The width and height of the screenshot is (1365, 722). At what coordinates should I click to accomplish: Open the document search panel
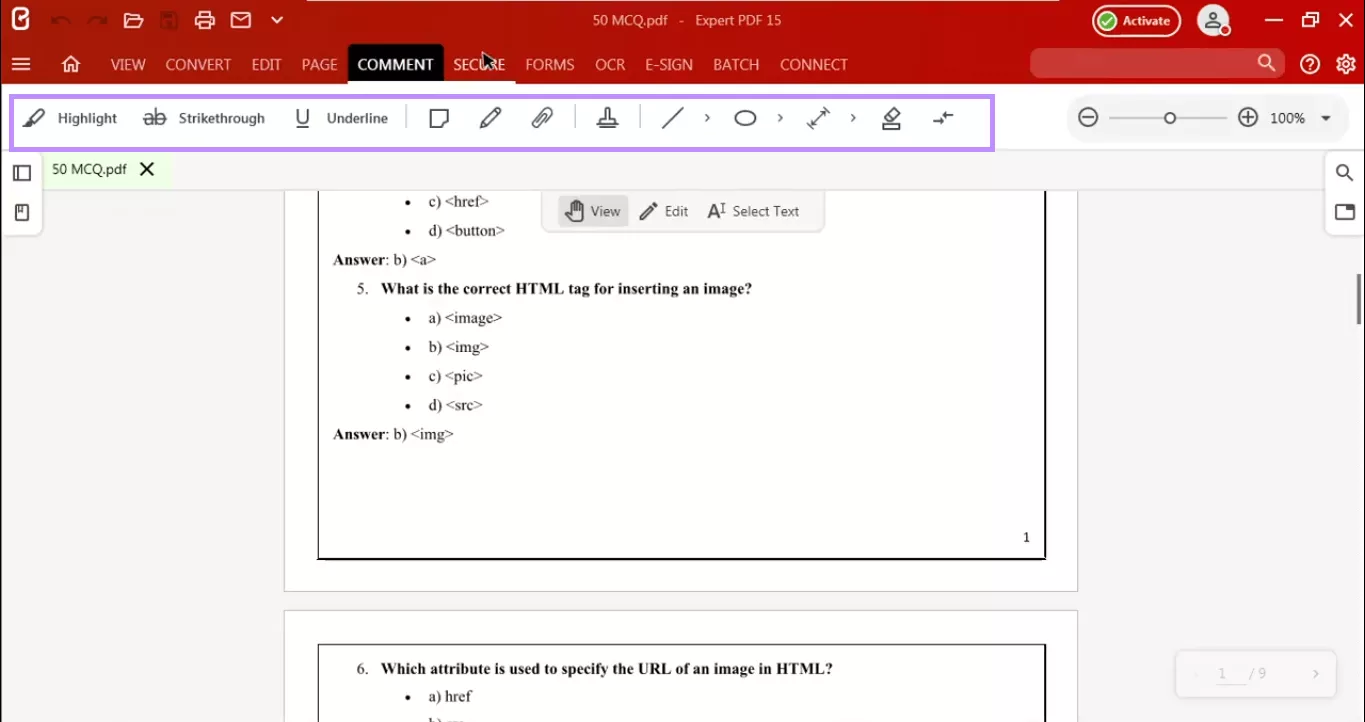(x=1344, y=172)
